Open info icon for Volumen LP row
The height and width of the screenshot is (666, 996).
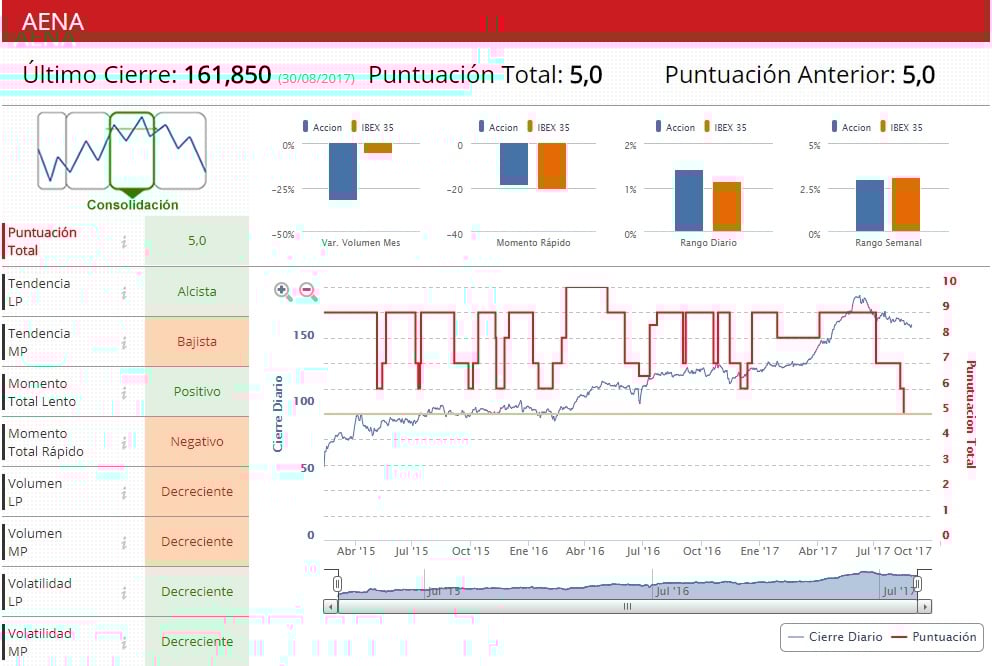point(124,493)
